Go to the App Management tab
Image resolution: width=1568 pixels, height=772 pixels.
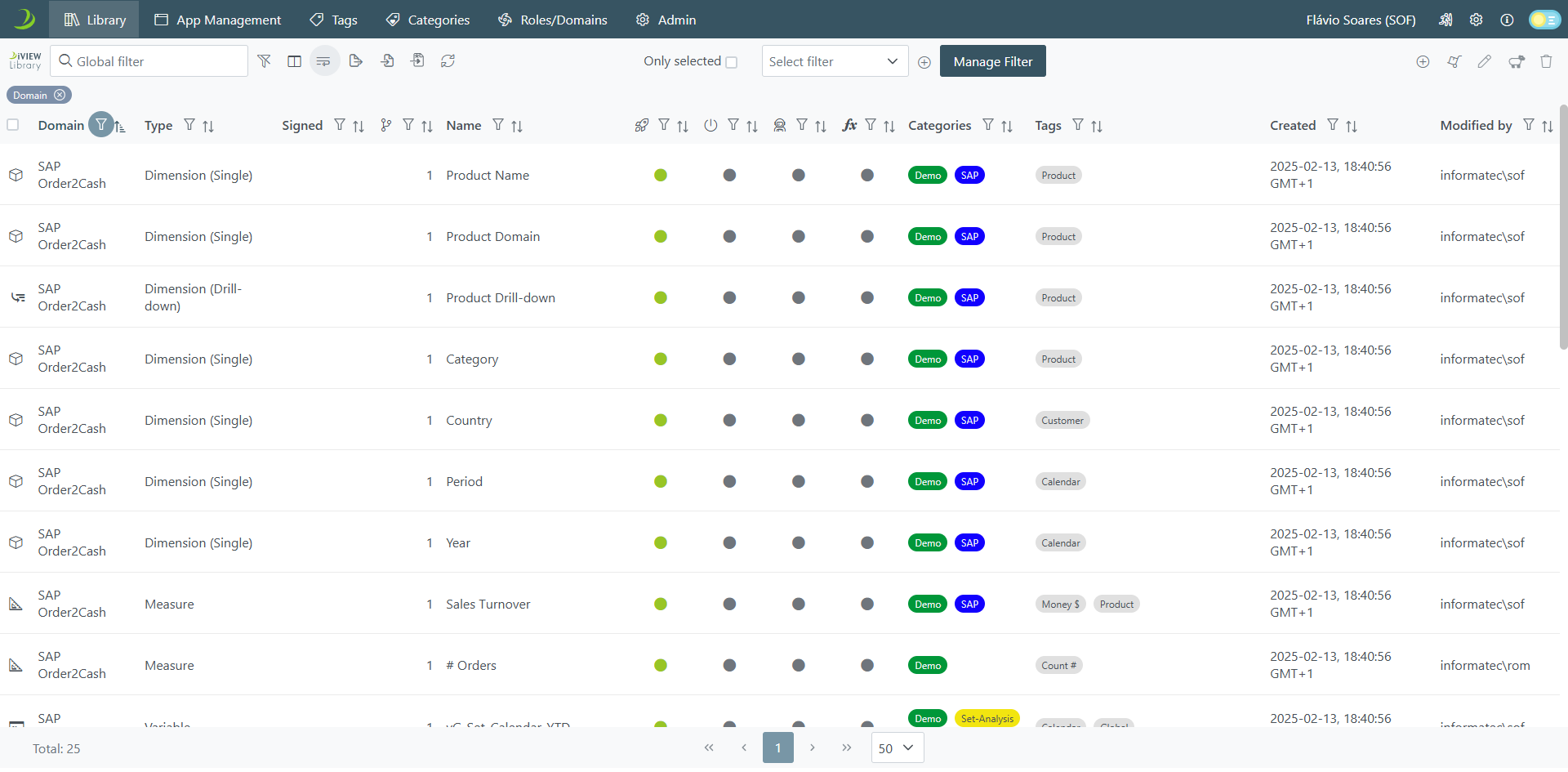[x=217, y=20]
